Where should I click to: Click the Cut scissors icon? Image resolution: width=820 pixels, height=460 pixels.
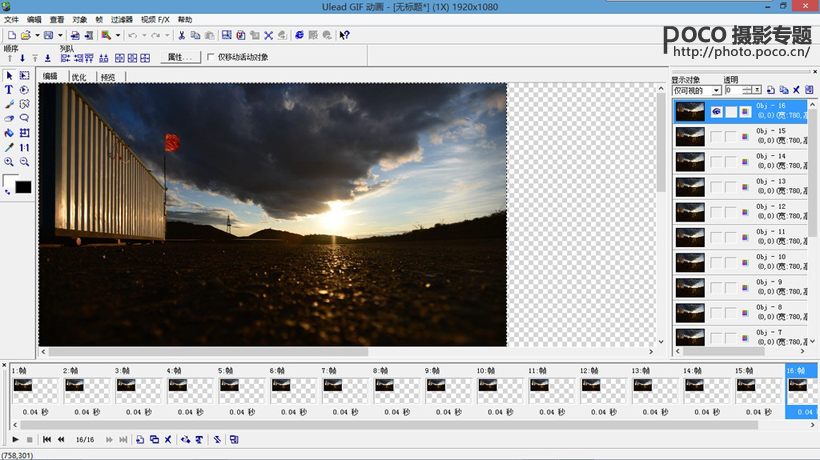coord(181,36)
